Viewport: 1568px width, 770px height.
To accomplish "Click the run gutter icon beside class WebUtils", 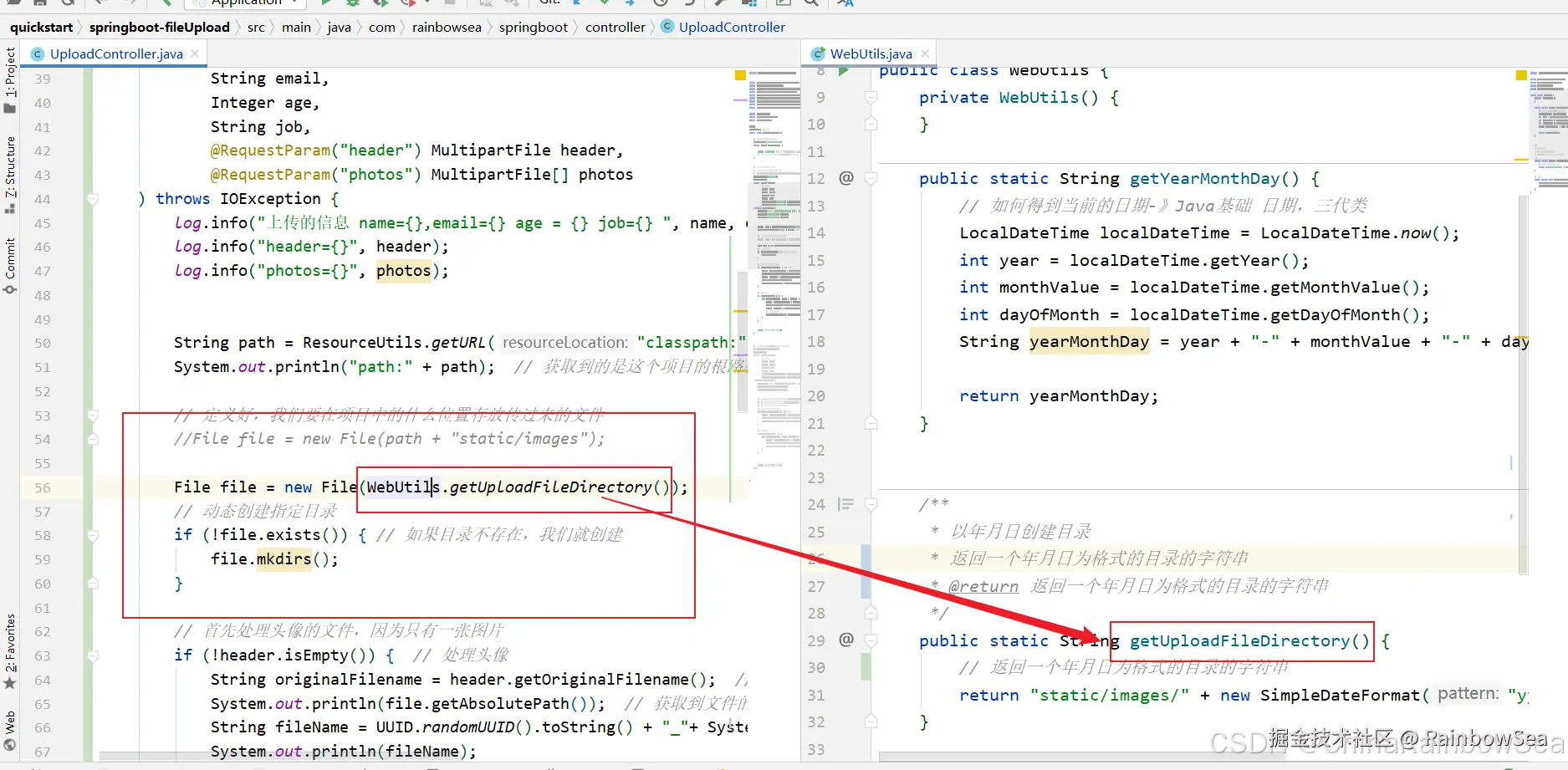I will (x=844, y=71).
